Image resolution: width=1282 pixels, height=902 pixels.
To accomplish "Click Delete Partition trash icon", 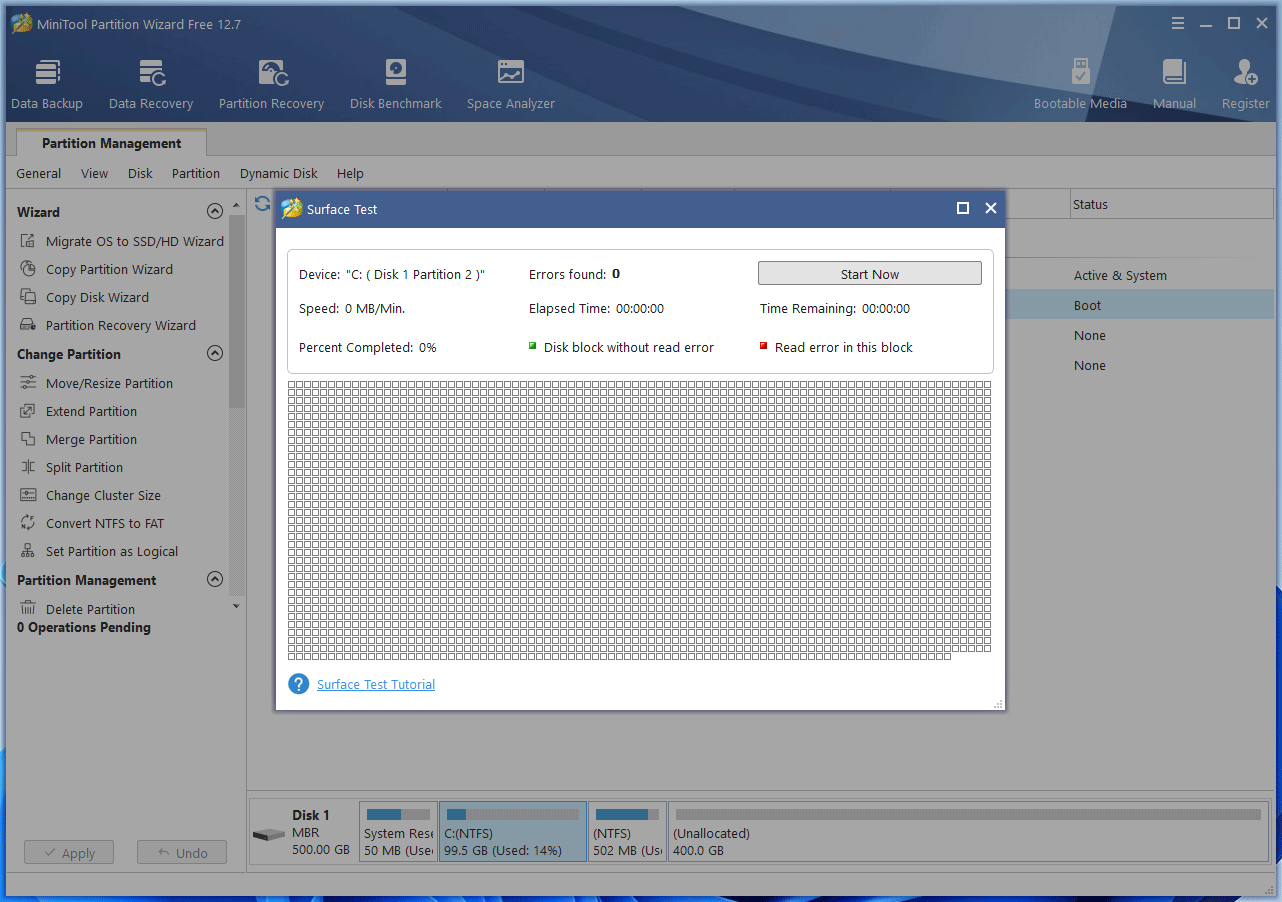I will 28,609.
